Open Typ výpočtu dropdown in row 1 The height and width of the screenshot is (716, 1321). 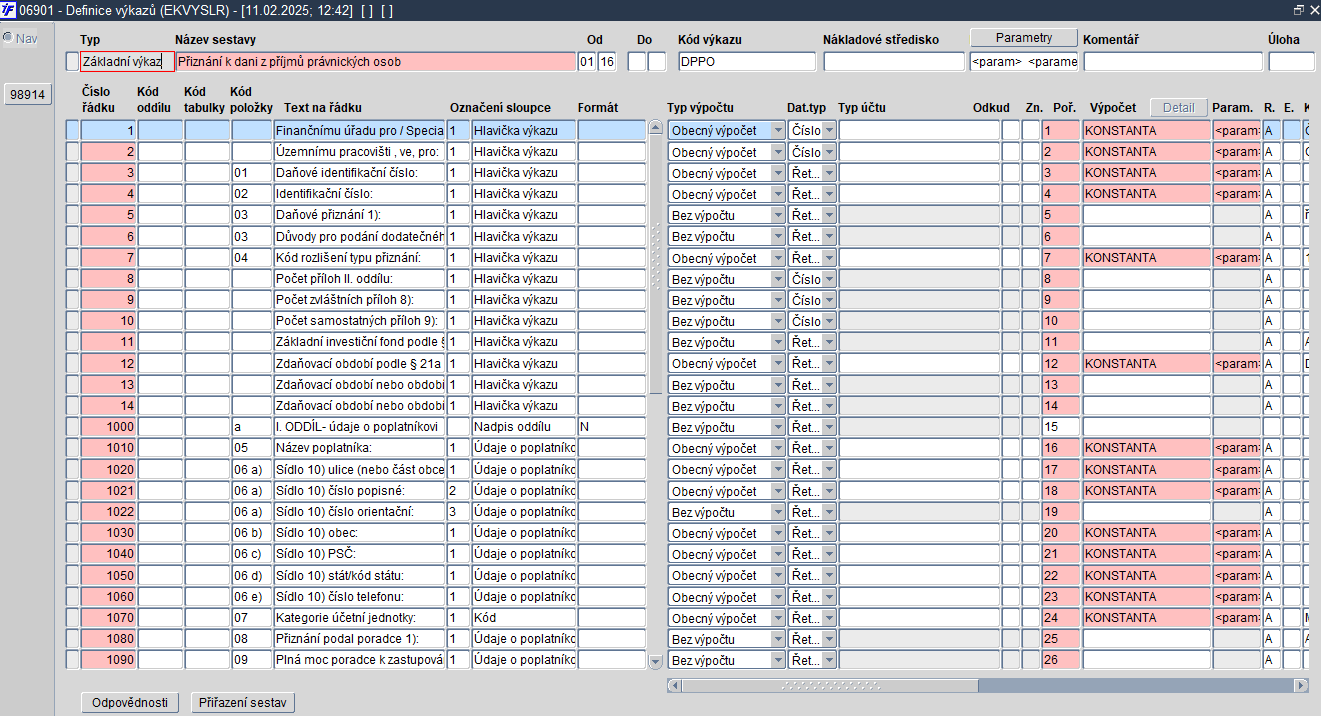tap(778, 131)
